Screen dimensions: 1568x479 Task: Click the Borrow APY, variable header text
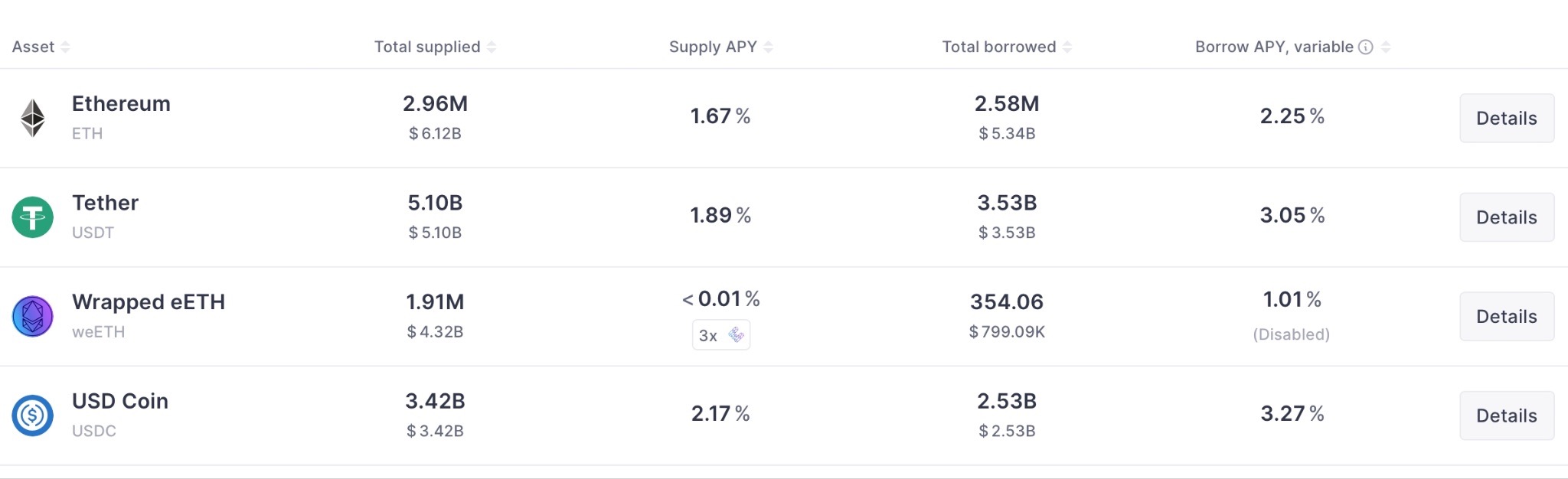1274,47
